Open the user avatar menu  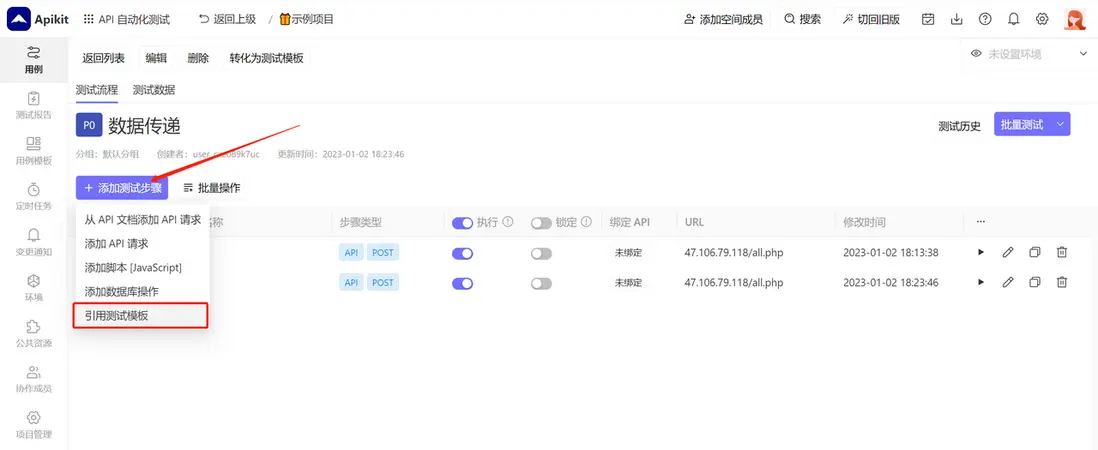(x=1075, y=19)
